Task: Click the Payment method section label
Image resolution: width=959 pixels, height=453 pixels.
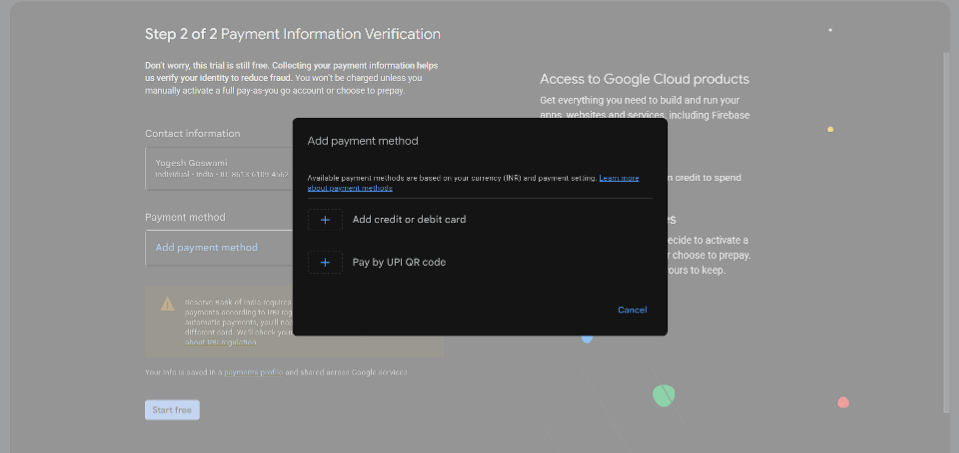Action: coord(185,217)
